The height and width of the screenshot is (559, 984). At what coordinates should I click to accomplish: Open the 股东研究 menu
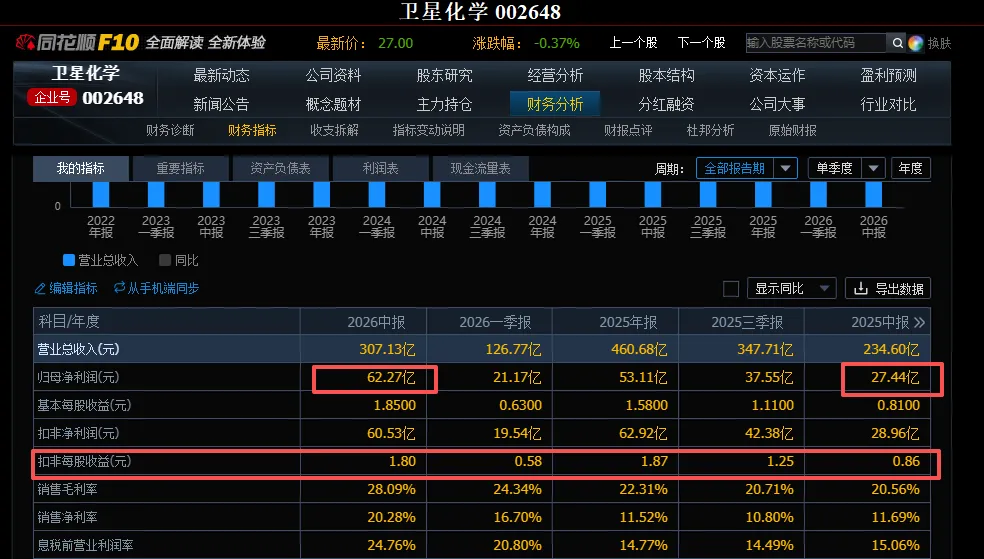point(444,75)
